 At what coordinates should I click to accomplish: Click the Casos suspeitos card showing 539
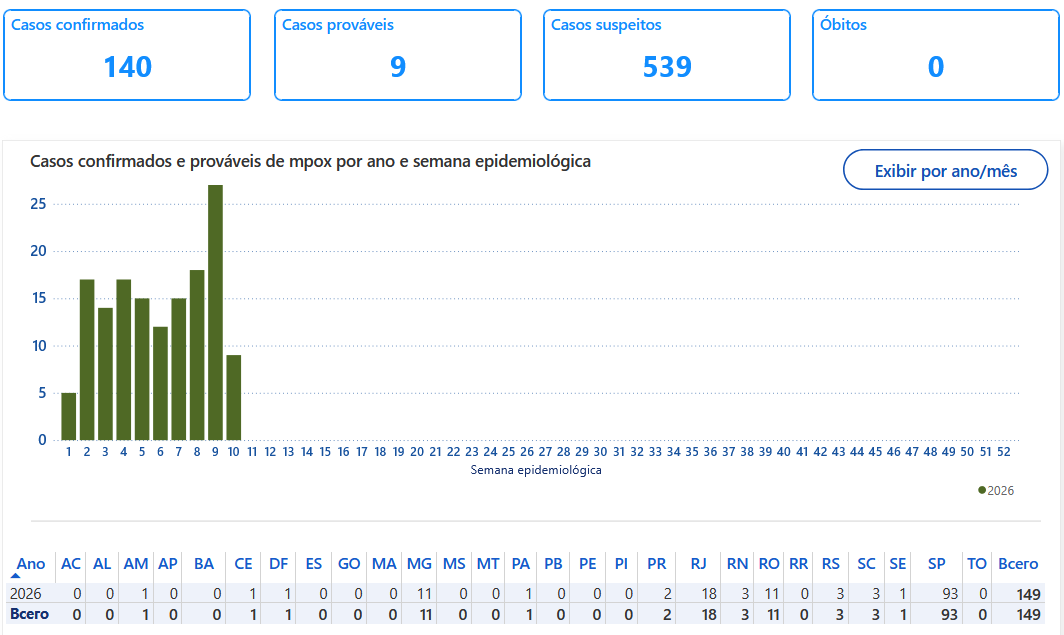coord(667,55)
